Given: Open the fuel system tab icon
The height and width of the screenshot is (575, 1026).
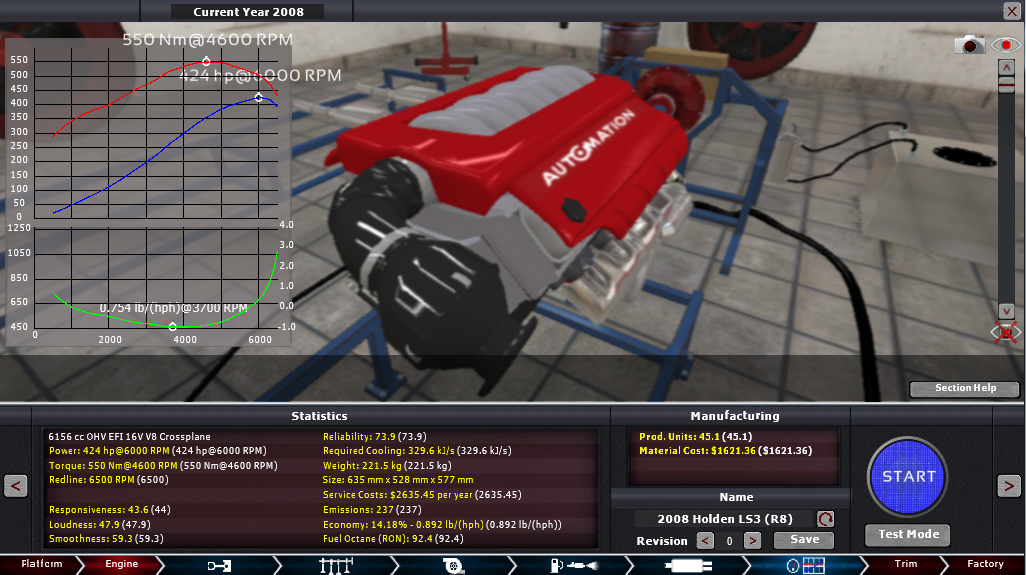Looking at the screenshot, I should coord(574,565).
